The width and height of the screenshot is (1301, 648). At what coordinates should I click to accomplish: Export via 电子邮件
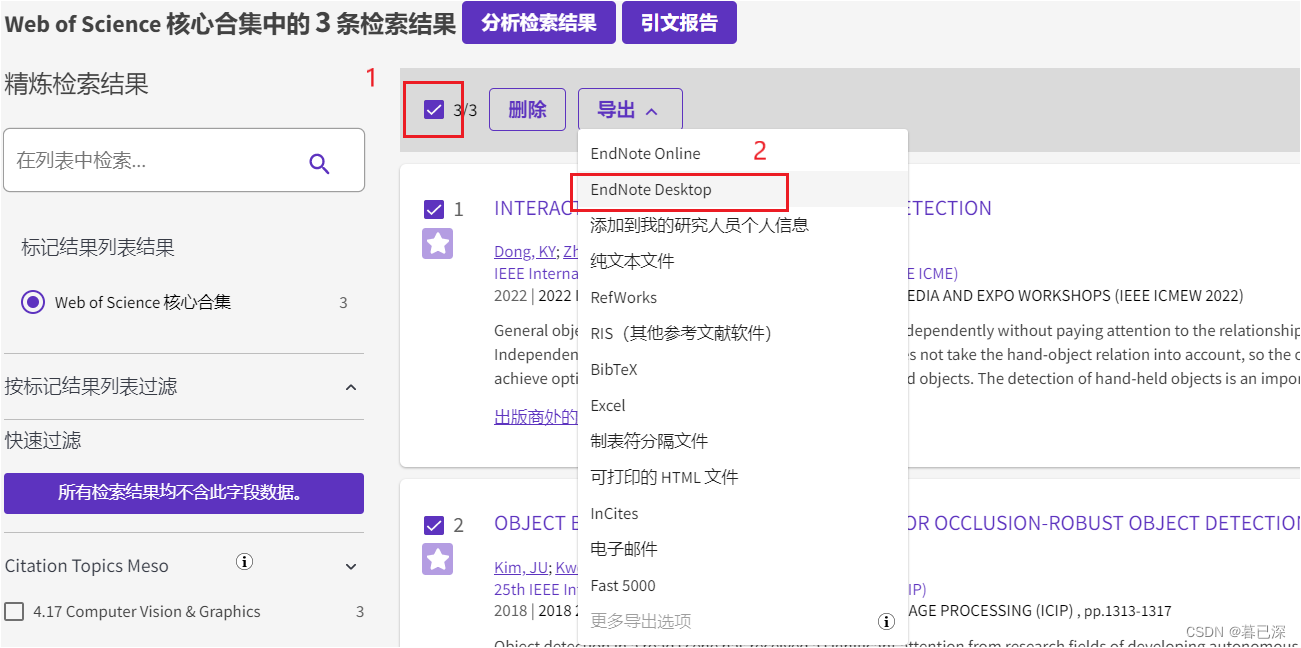click(x=743, y=549)
